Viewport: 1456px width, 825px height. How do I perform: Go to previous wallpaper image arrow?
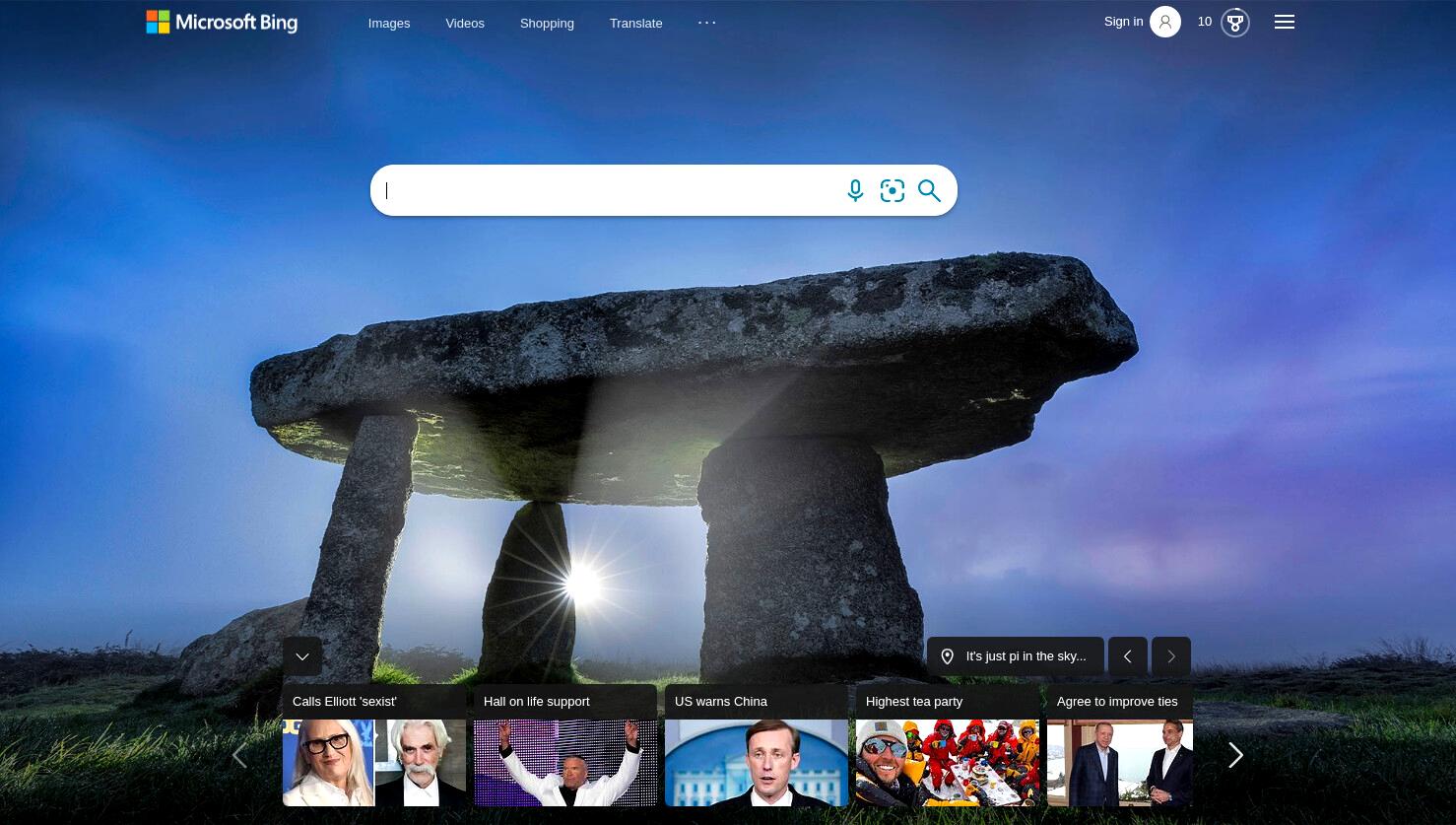[1128, 656]
